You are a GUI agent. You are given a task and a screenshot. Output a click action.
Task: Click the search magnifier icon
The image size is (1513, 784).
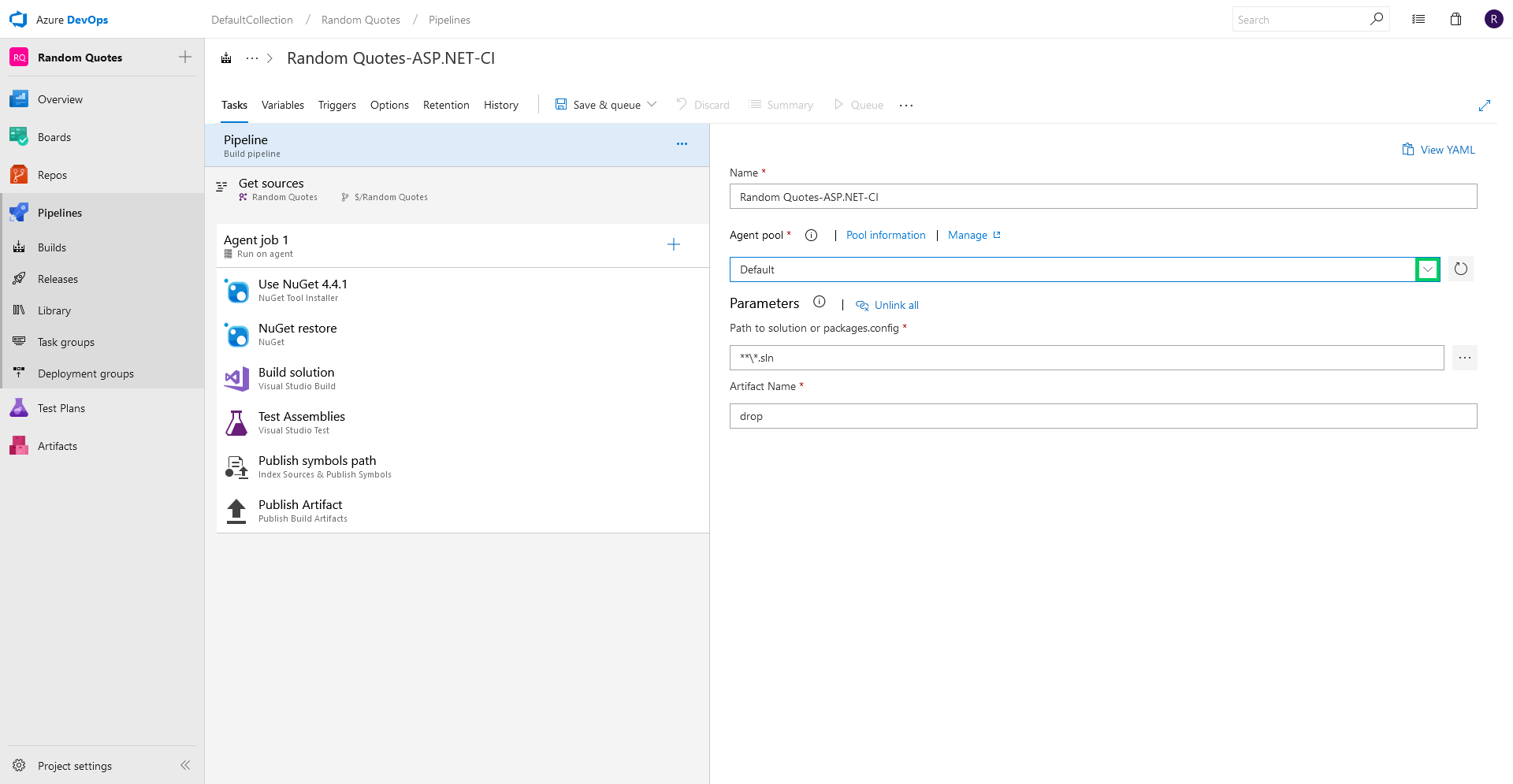1377,19
